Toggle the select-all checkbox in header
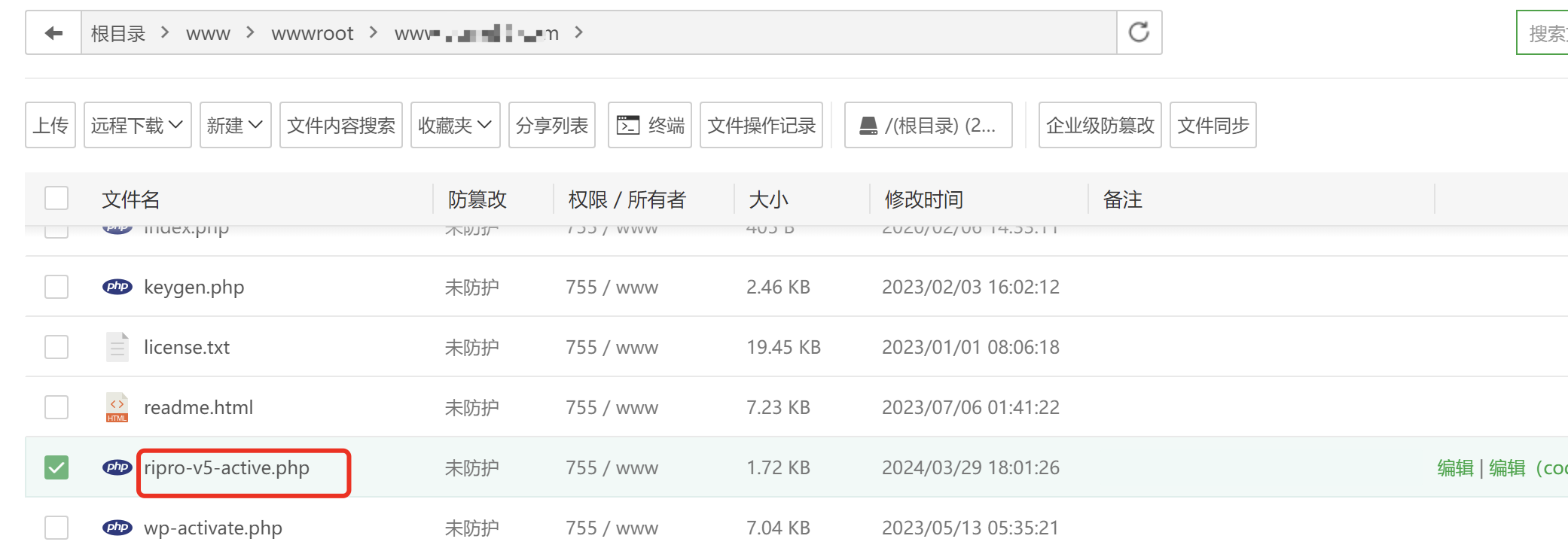Image resolution: width=1568 pixels, height=554 pixels. [56, 198]
